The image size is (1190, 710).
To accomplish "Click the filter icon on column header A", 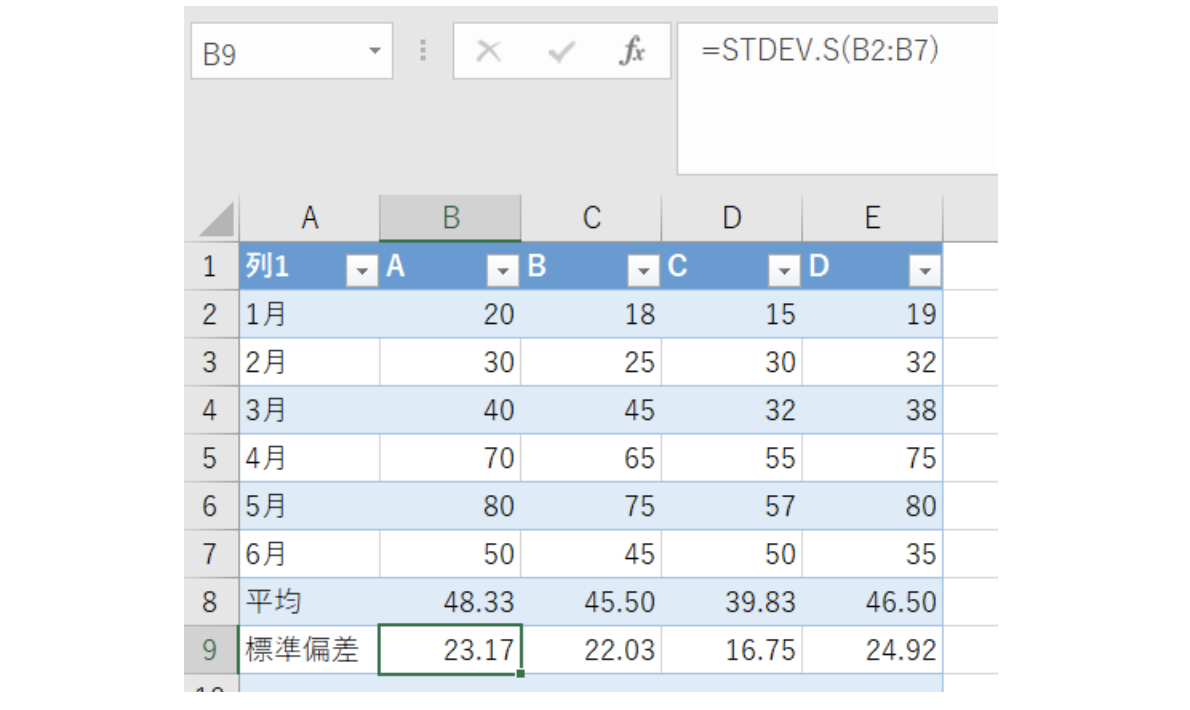I will tap(503, 269).
